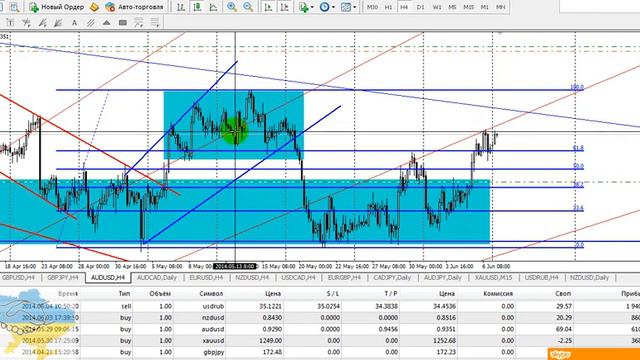This screenshot has height=360, width=640.
Task: Select the usdrub sell order row
Action: coord(320,306)
